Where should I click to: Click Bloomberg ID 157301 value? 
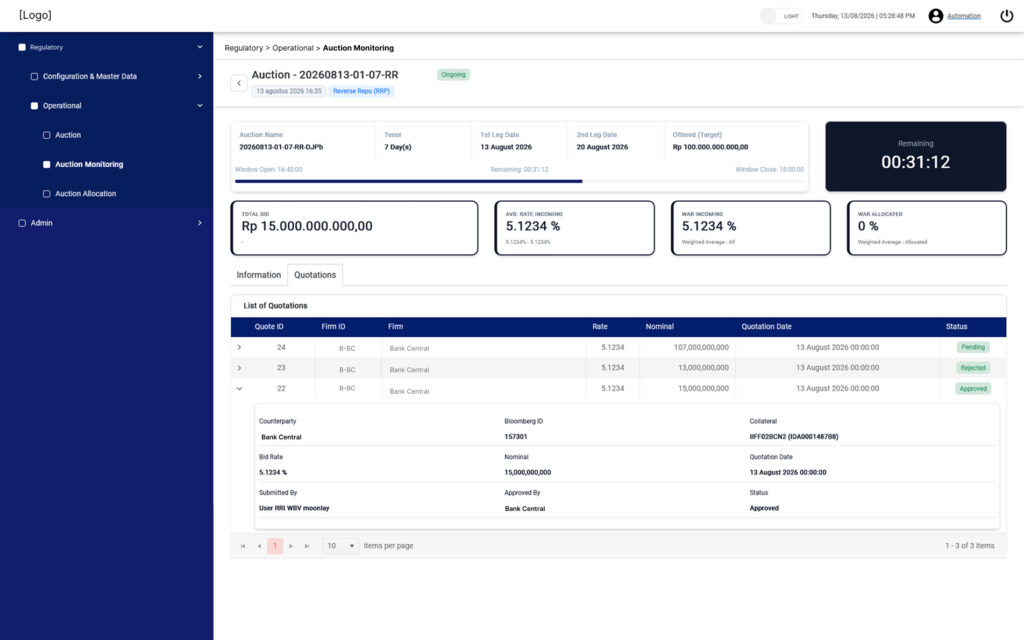click(x=515, y=437)
